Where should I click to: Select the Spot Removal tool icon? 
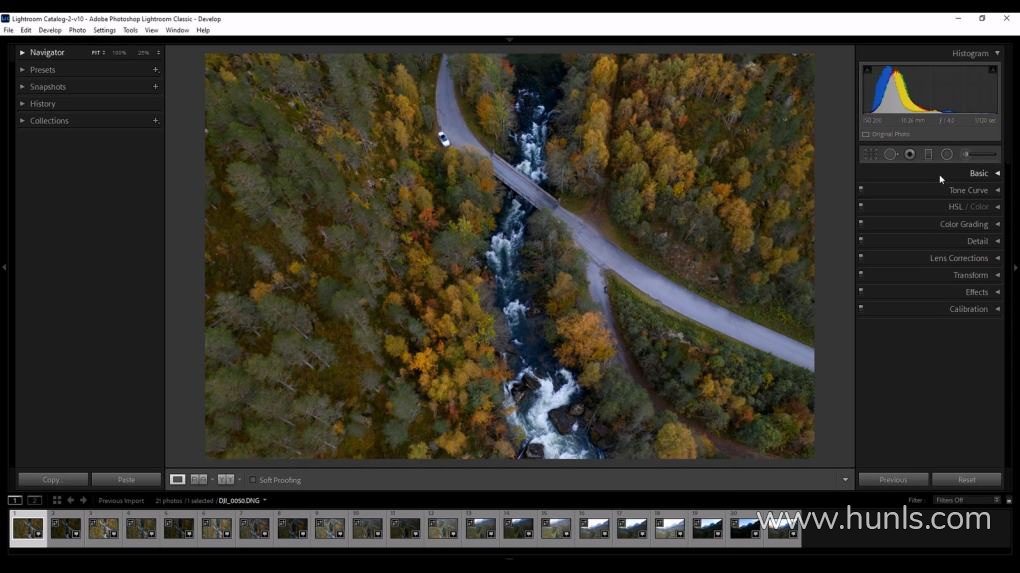coord(891,154)
